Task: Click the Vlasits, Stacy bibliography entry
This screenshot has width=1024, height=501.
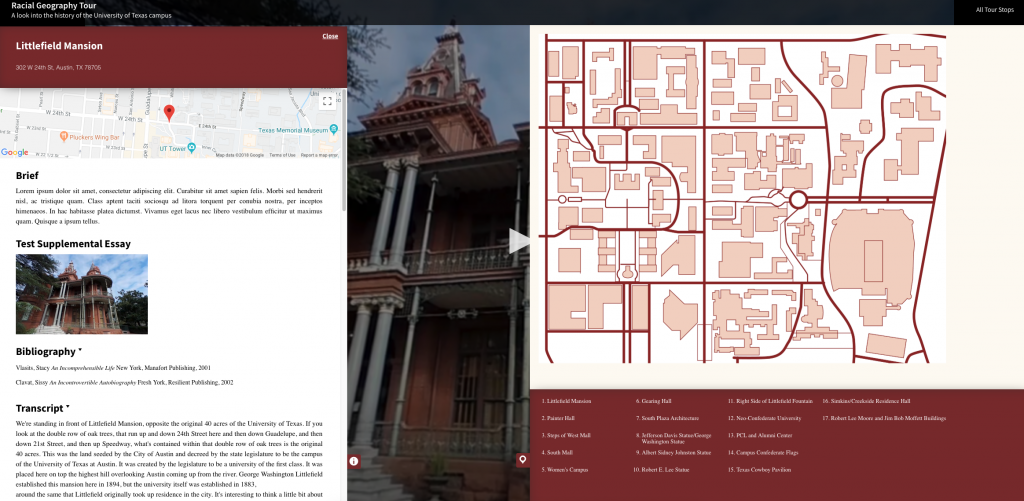Action: pyautogui.click(x=113, y=368)
